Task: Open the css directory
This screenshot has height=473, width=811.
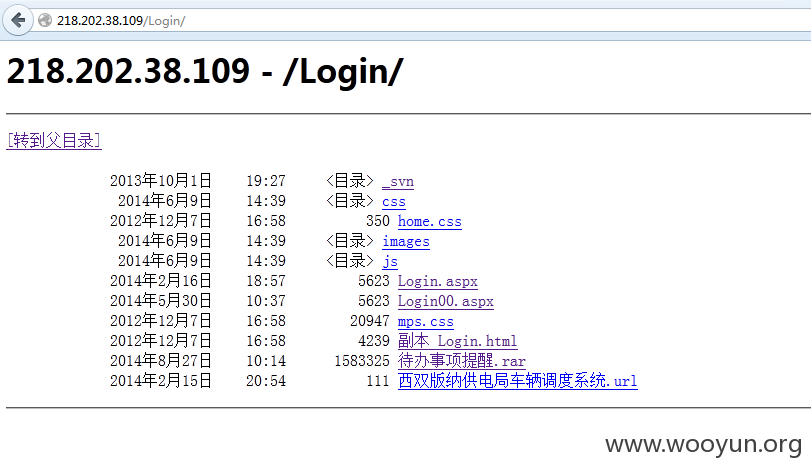Action: pyautogui.click(x=394, y=202)
